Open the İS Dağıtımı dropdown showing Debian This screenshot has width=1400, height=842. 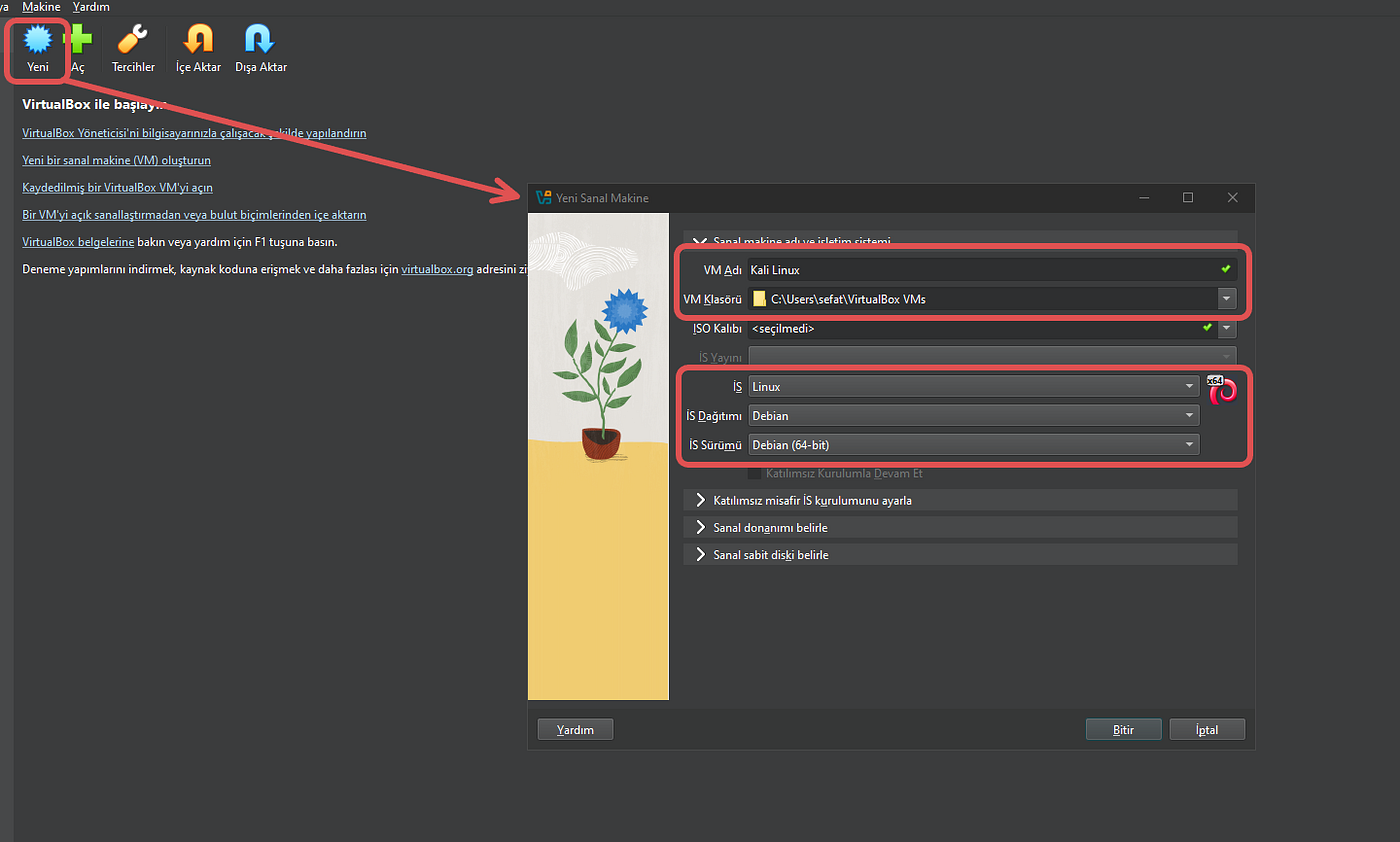pos(974,415)
